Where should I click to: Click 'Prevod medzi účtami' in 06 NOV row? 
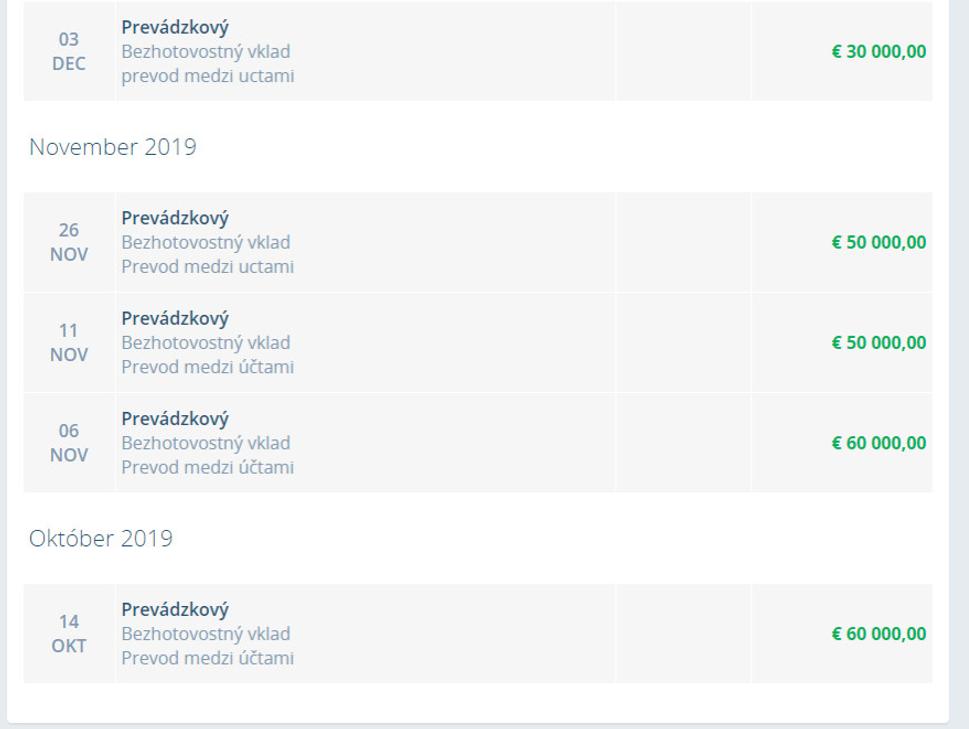click(x=208, y=467)
